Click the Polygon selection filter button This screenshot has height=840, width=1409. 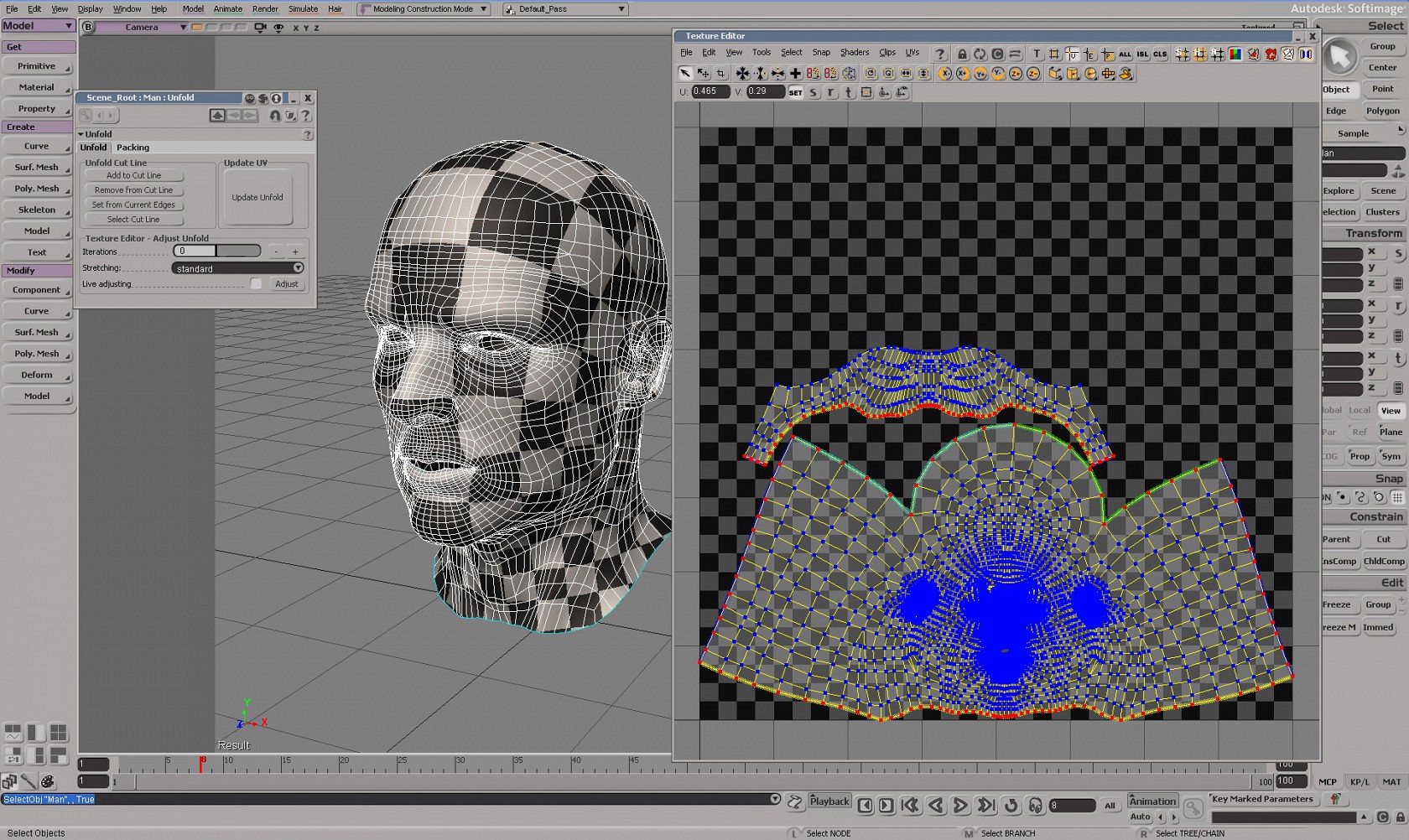coord(1382,111)
